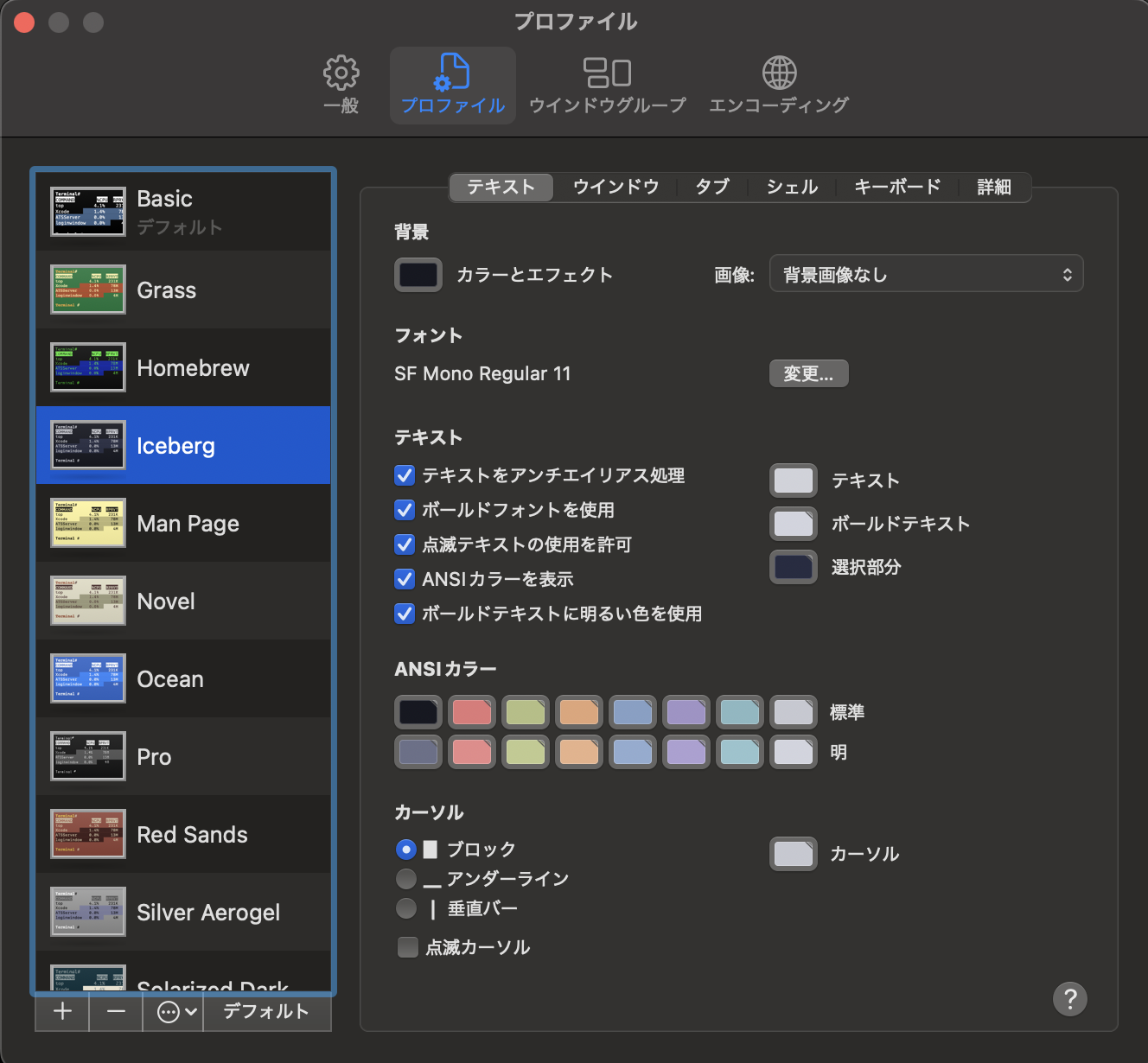Click the standard cyan ANSI color swatch
The height and width of the screenshot is (1063, 1148).
(x=740, y=712)
